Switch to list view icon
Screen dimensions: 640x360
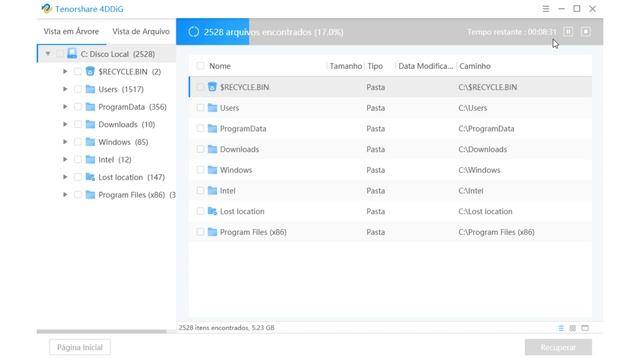click(561, 328)
